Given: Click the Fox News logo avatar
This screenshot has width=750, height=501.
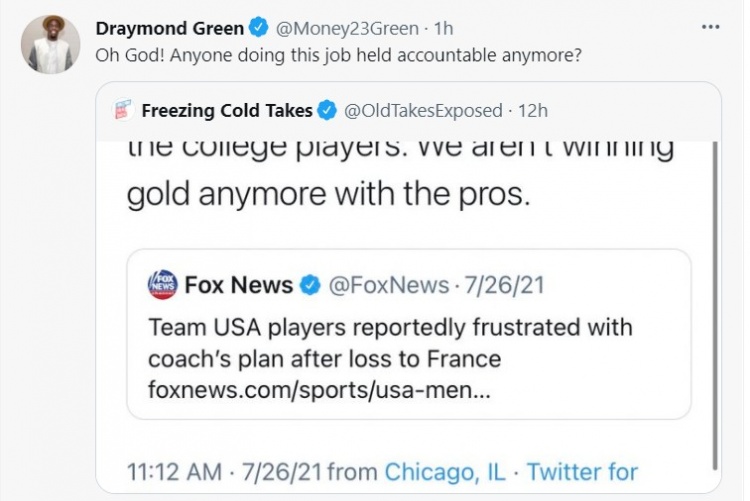Looking at the screenshot, I should tap(162, 285).
